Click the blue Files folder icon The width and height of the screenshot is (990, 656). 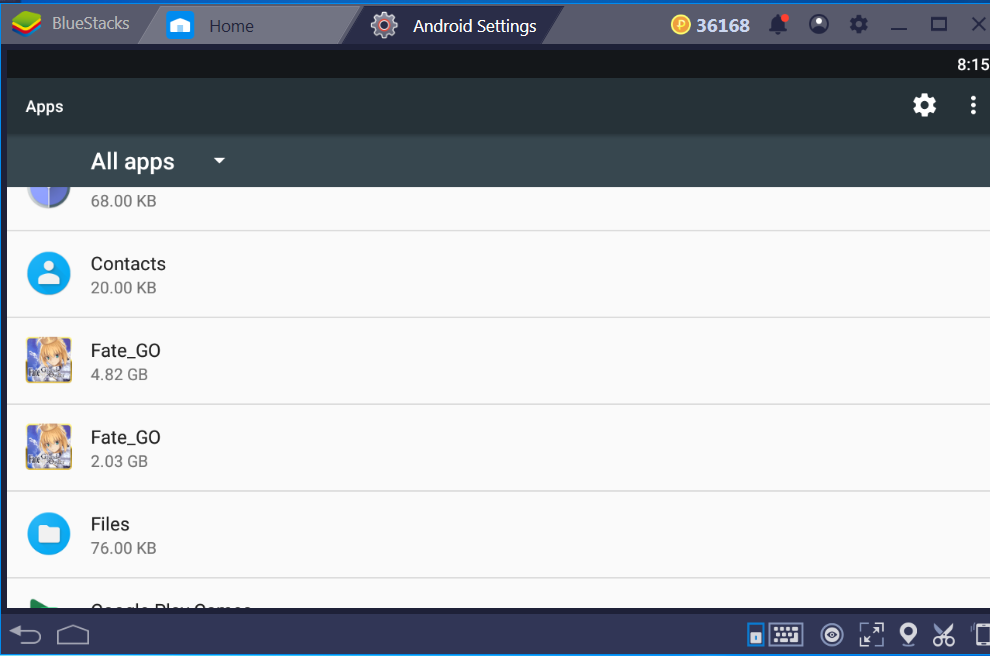(49, 534)
